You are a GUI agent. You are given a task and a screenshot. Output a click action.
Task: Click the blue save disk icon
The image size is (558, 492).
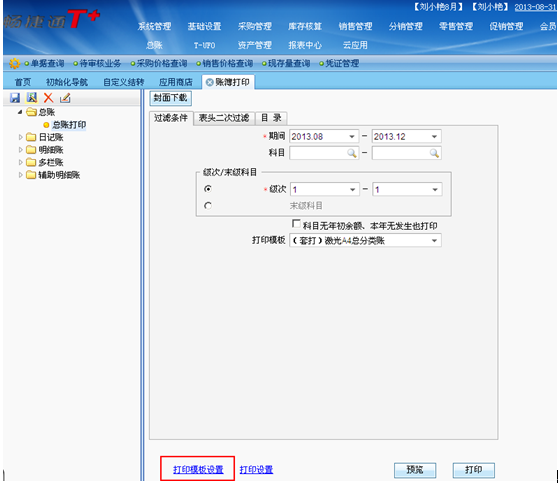(x=15, y=97)
